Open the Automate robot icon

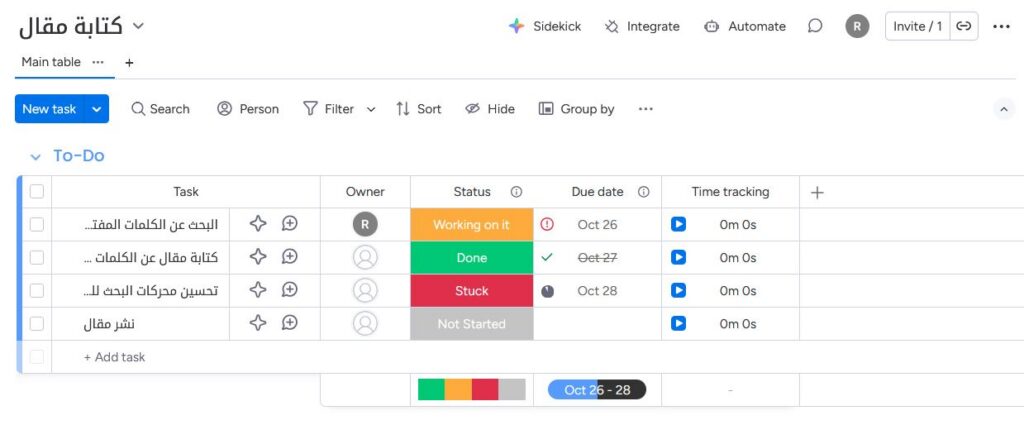(711, 26)
